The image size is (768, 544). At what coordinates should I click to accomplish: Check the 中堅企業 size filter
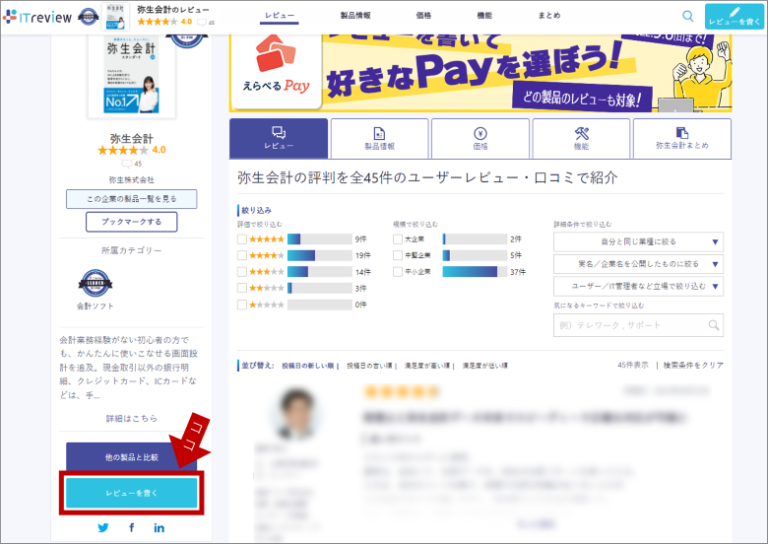pyautogui.click(x=398, y=256)
